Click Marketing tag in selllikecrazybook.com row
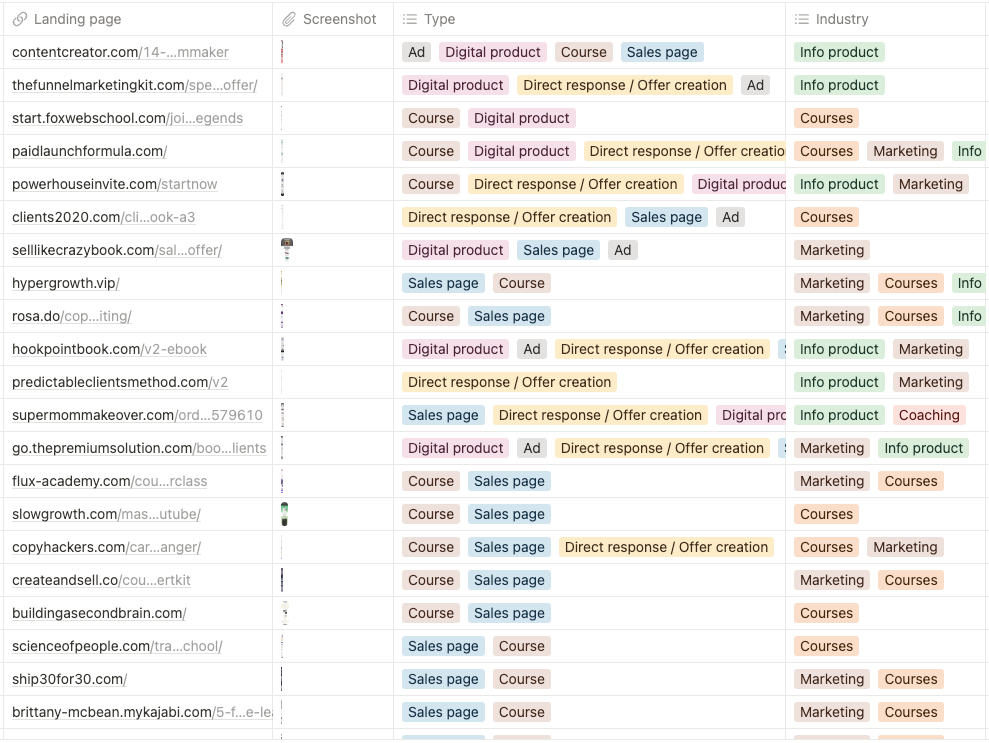 click(832, 250)
